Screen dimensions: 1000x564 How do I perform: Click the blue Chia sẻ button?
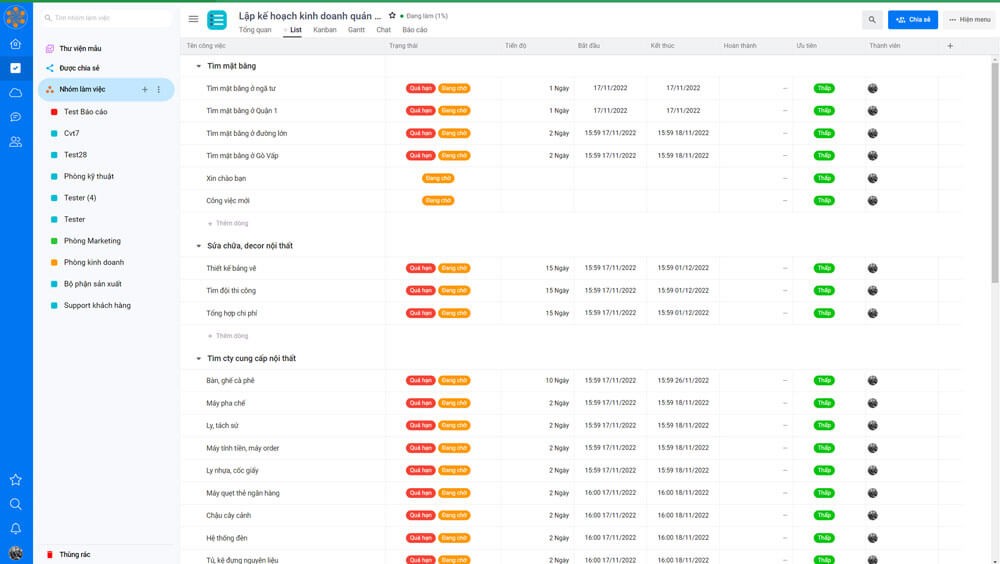point(912,19)
